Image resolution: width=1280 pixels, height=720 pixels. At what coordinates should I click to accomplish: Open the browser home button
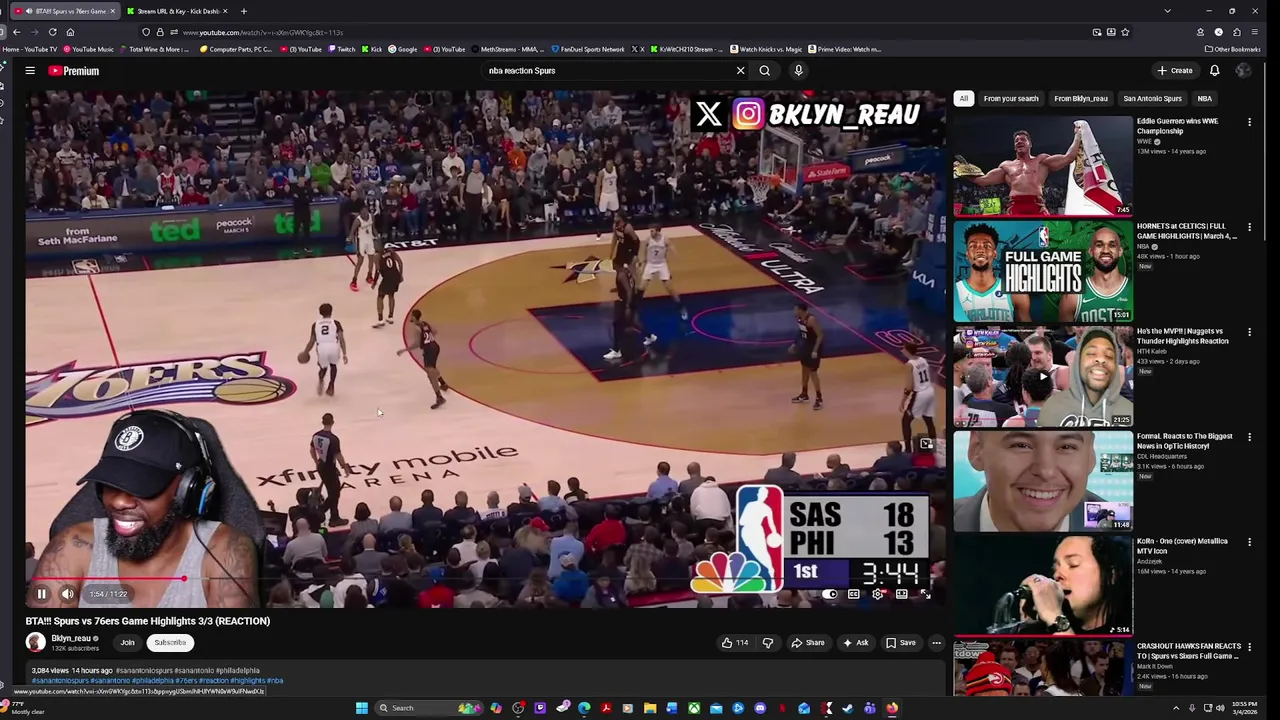[x=70, y=32]
